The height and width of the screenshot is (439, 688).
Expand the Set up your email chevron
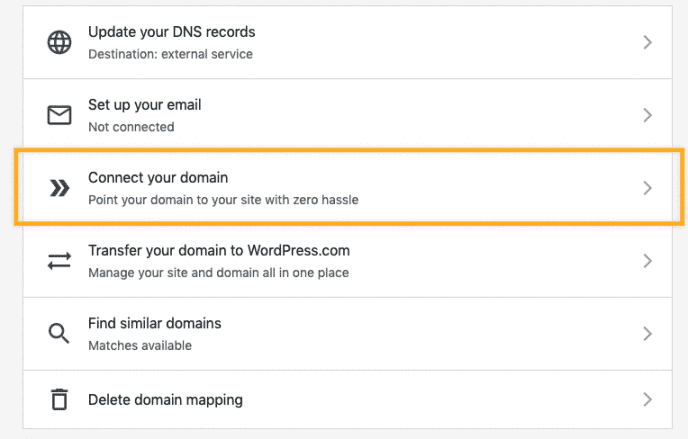pyautogui.click(x=647, y=115)
